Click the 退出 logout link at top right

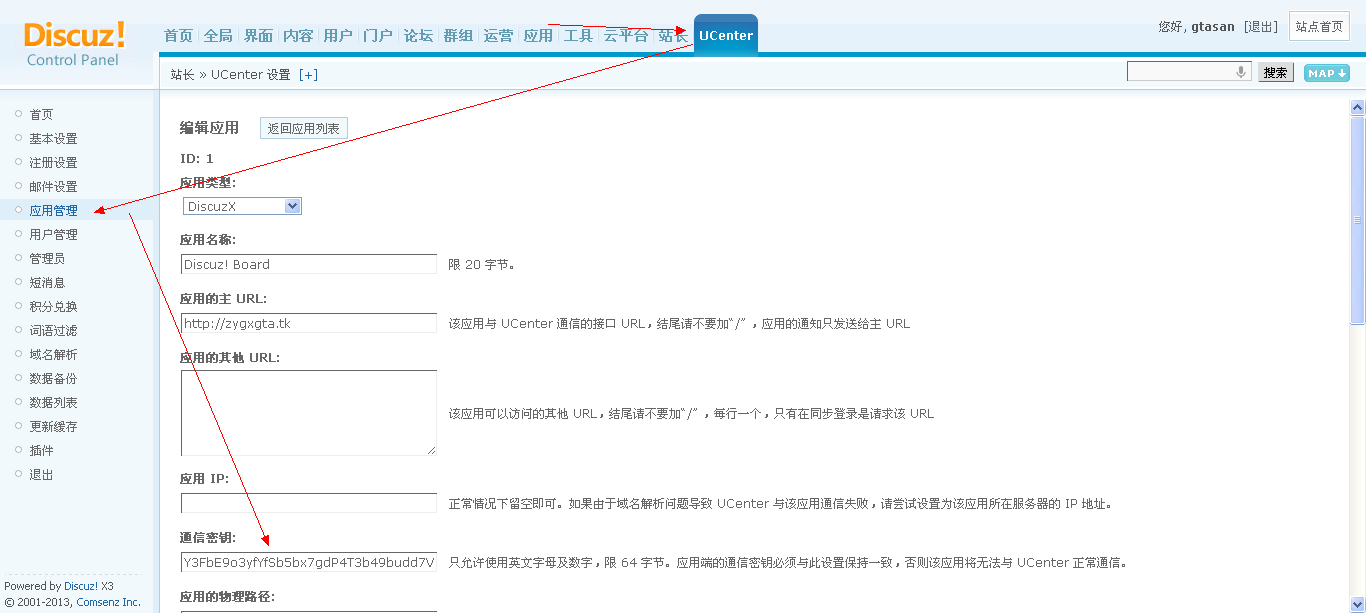[x=1261, y=27]
